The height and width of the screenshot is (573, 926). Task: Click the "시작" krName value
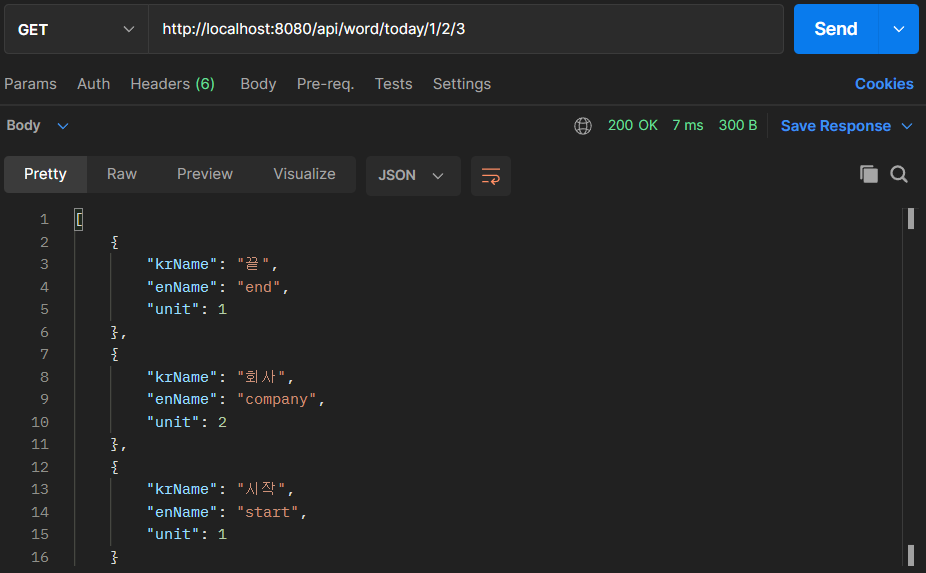261,489
